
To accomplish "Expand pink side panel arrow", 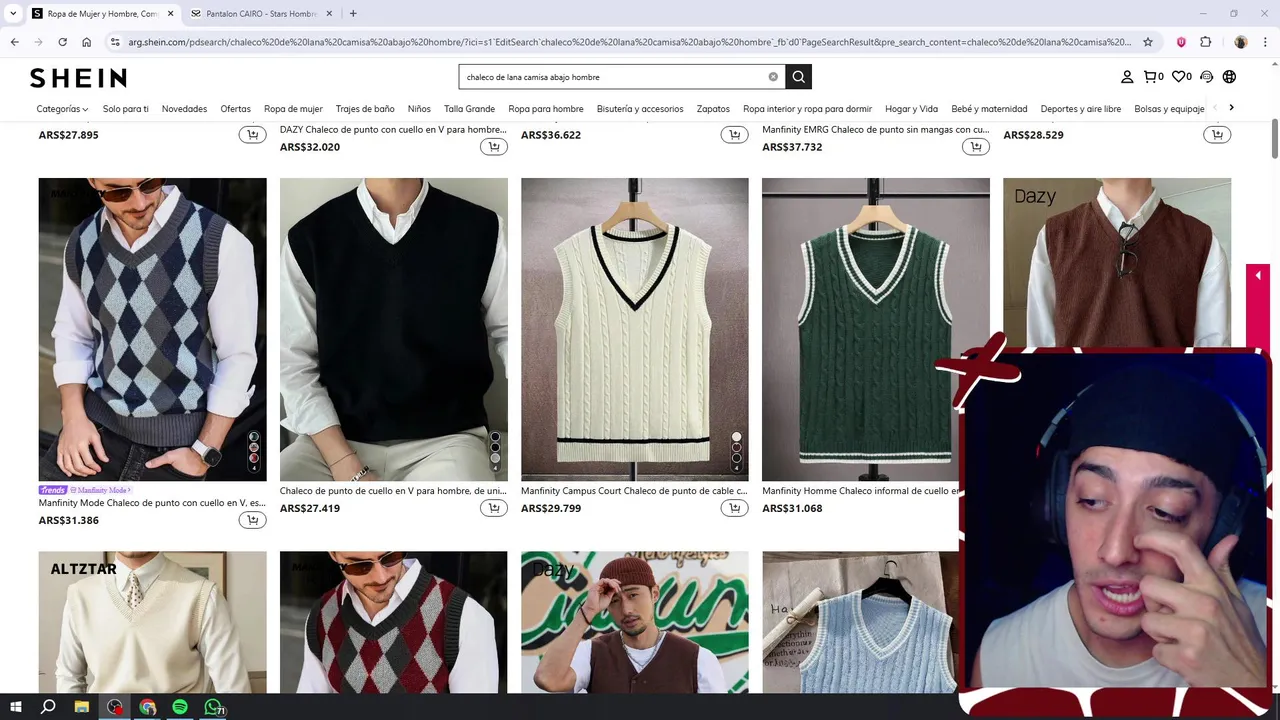I will (x=1257, y=275).
